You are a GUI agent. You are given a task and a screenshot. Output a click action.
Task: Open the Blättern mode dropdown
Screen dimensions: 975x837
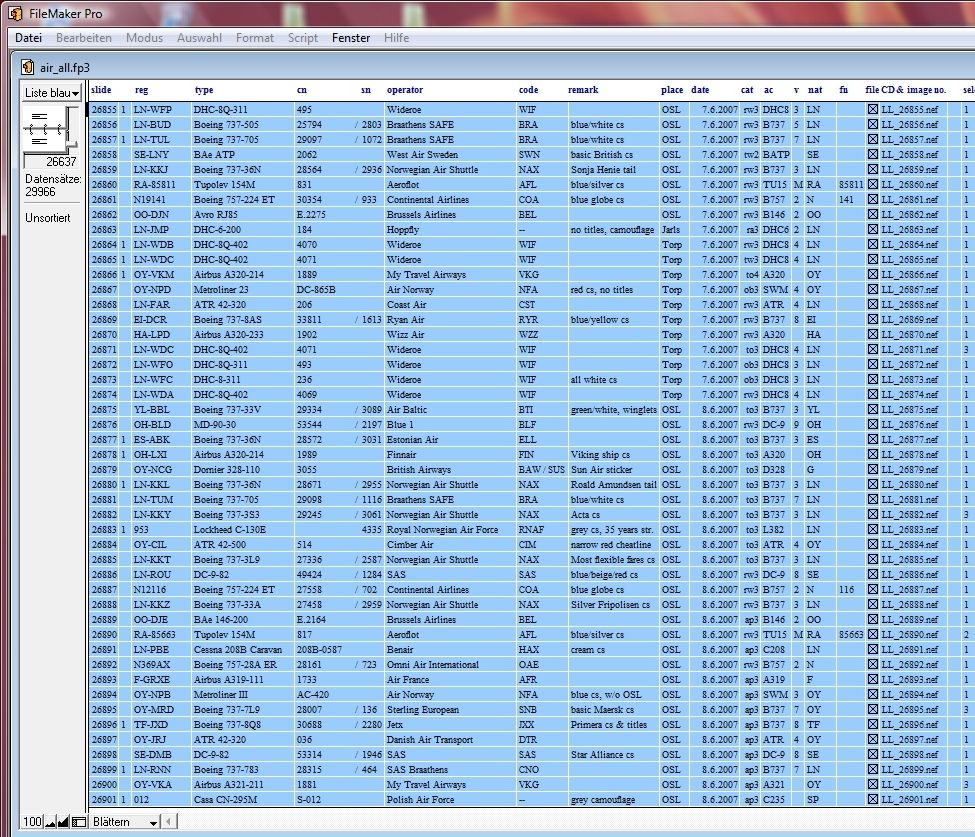(x=124, y=821)
